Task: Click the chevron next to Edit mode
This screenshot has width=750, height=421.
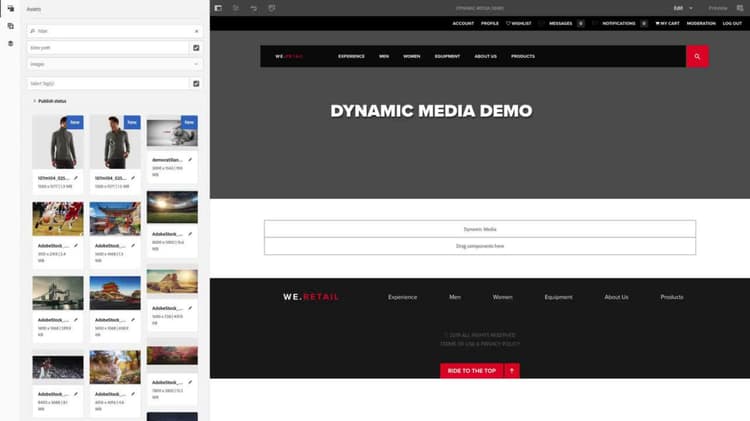Action: pyautogui.click(x=691, y=8)
